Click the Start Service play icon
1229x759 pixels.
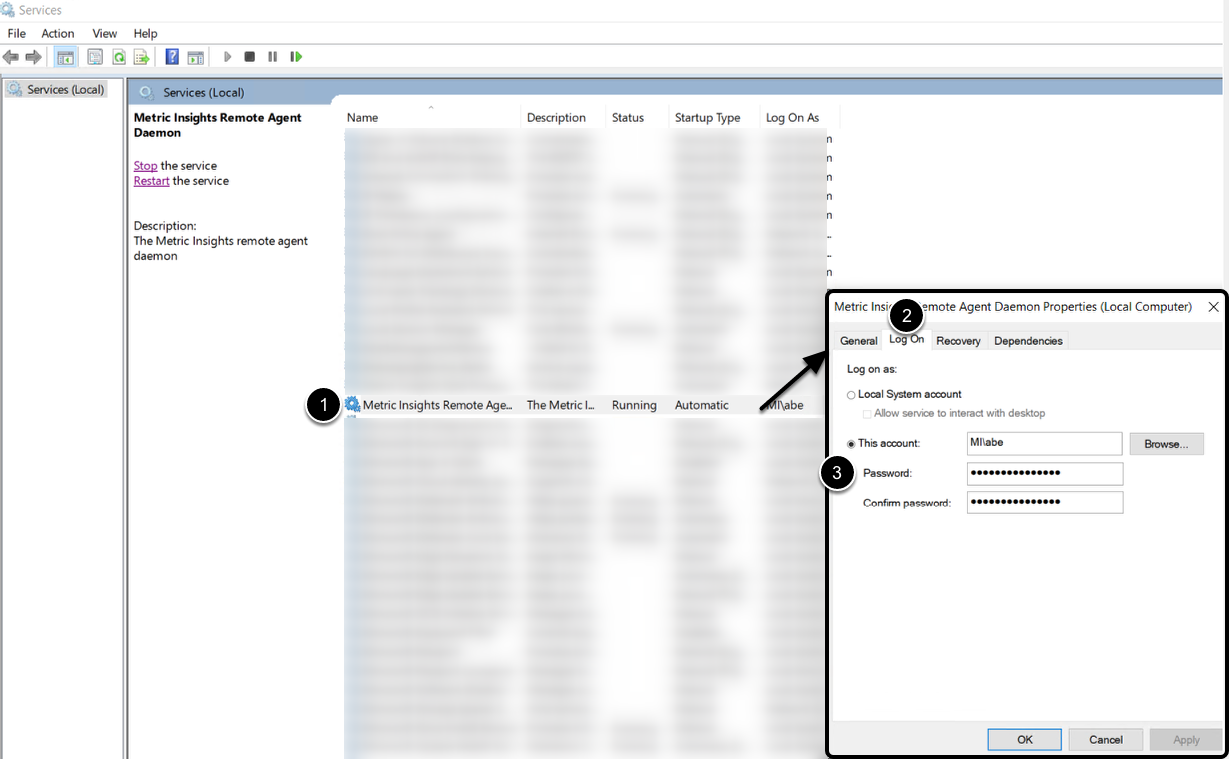228,57
